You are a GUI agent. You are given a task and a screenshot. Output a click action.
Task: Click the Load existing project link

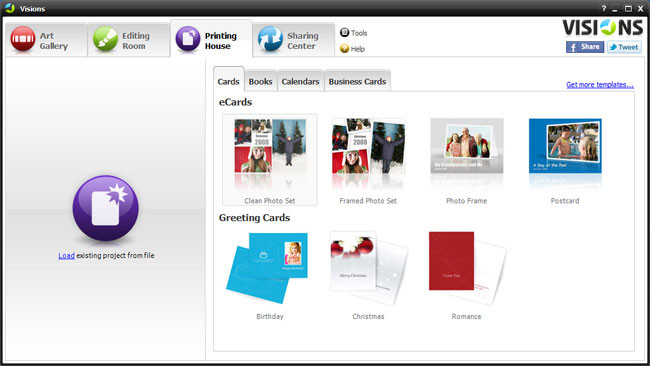click(66, 255)
